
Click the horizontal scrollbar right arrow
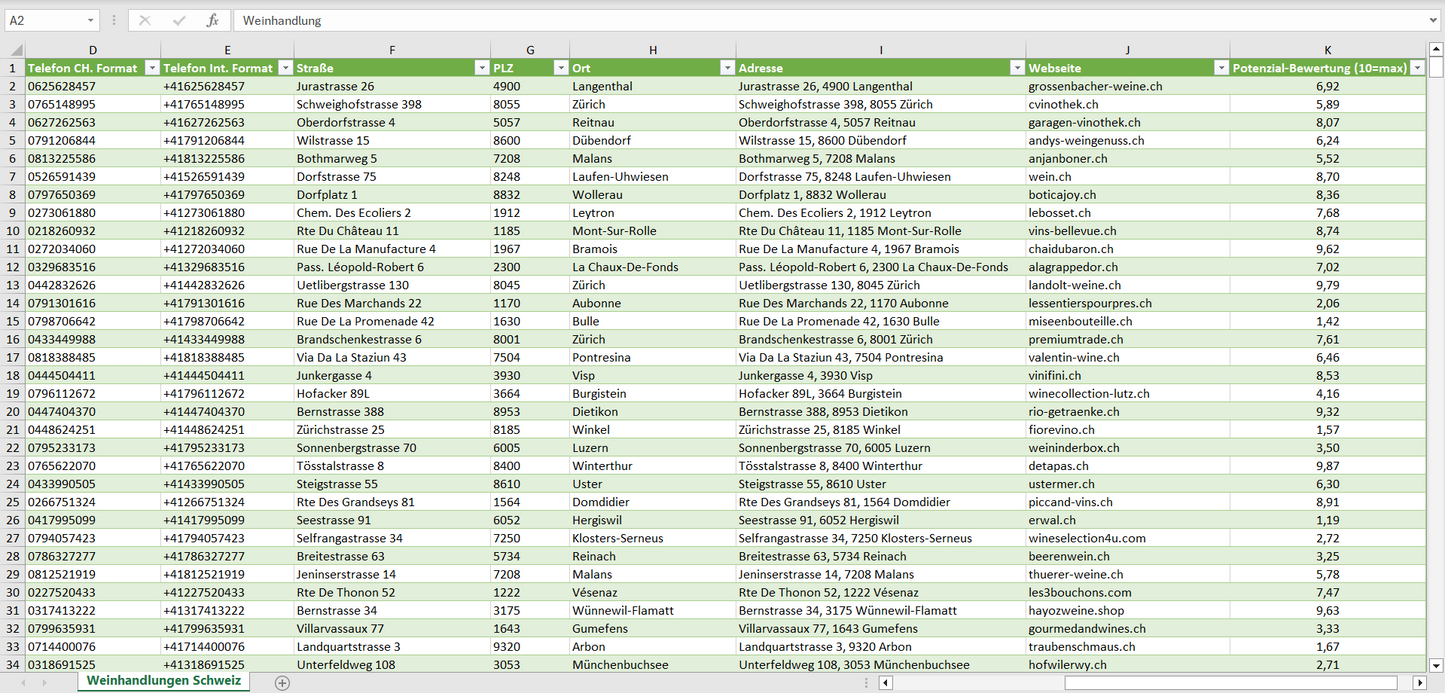click(1418, 682)
